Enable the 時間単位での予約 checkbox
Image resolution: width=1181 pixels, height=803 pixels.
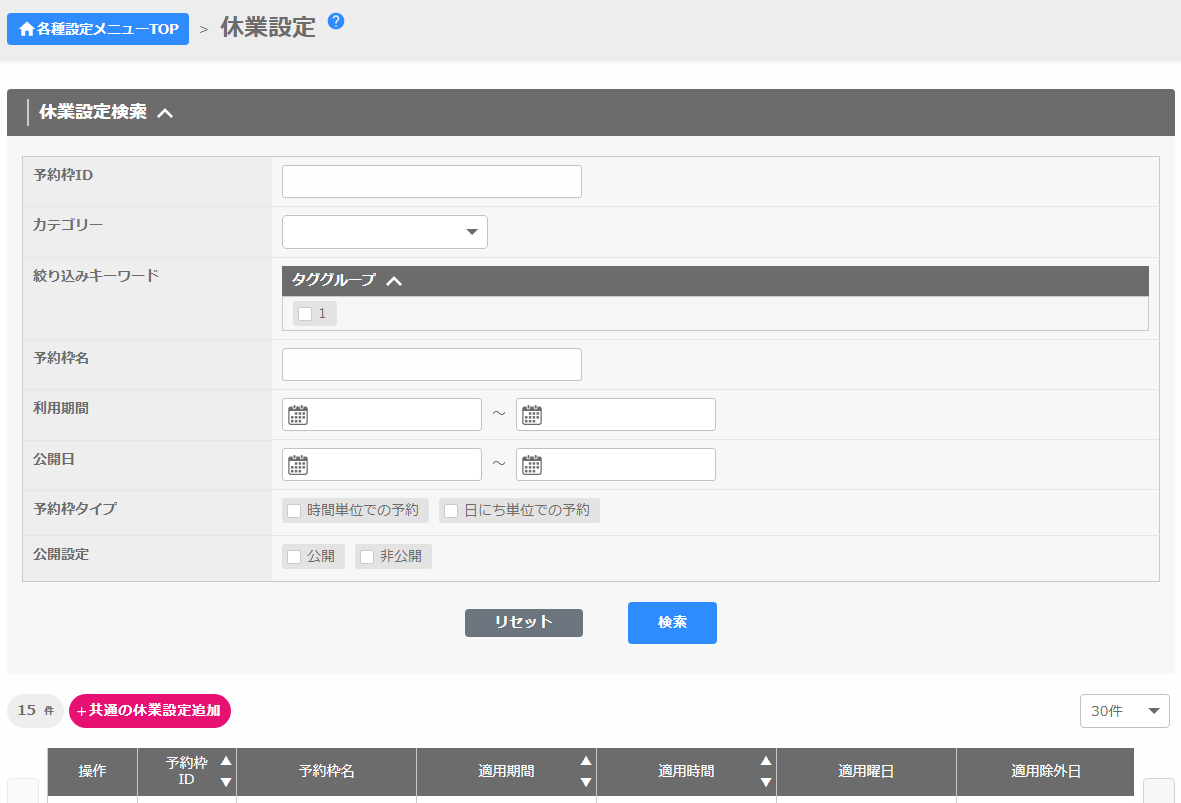(294, 511)
